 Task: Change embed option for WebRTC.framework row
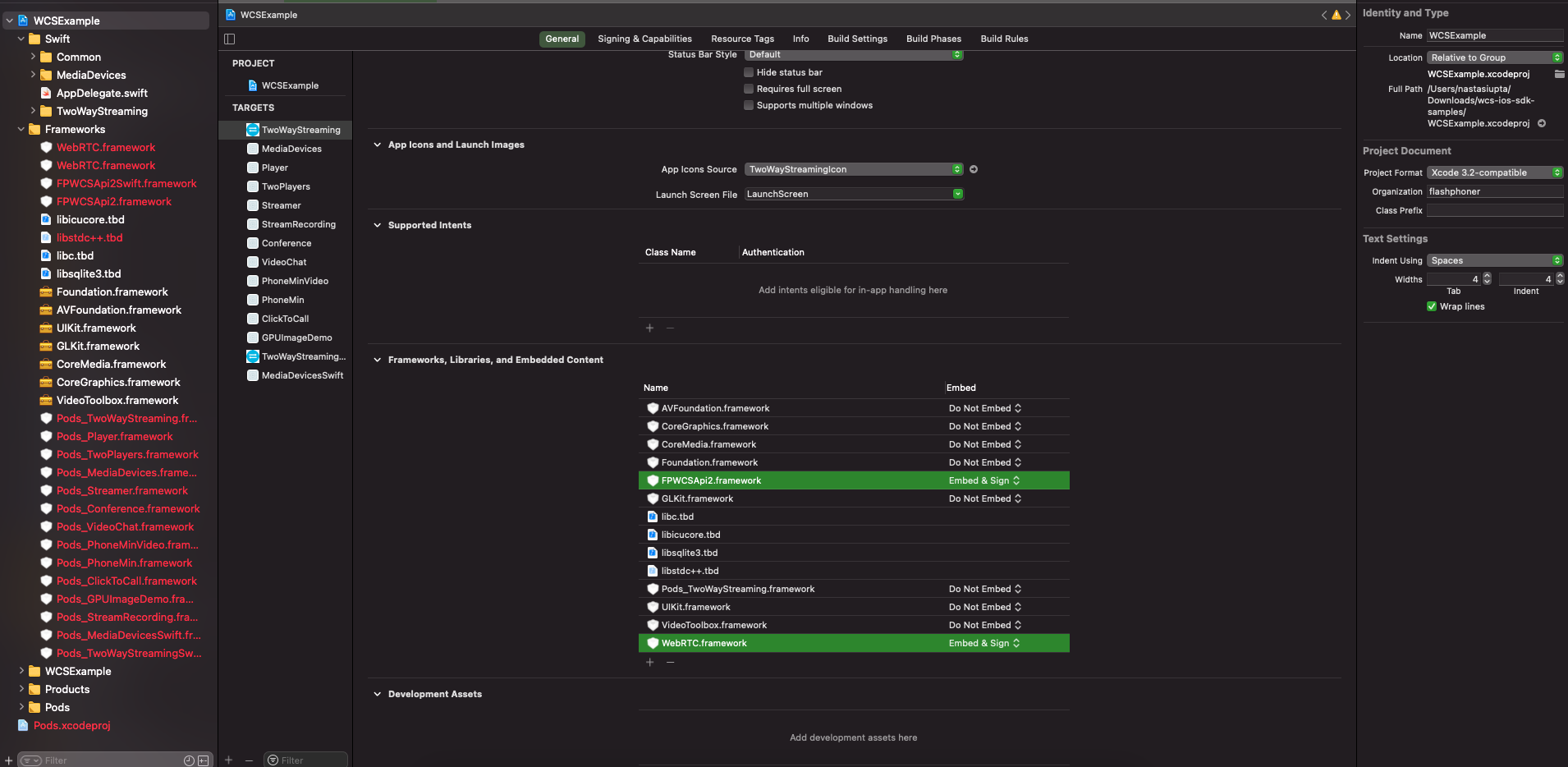[984, 643]
